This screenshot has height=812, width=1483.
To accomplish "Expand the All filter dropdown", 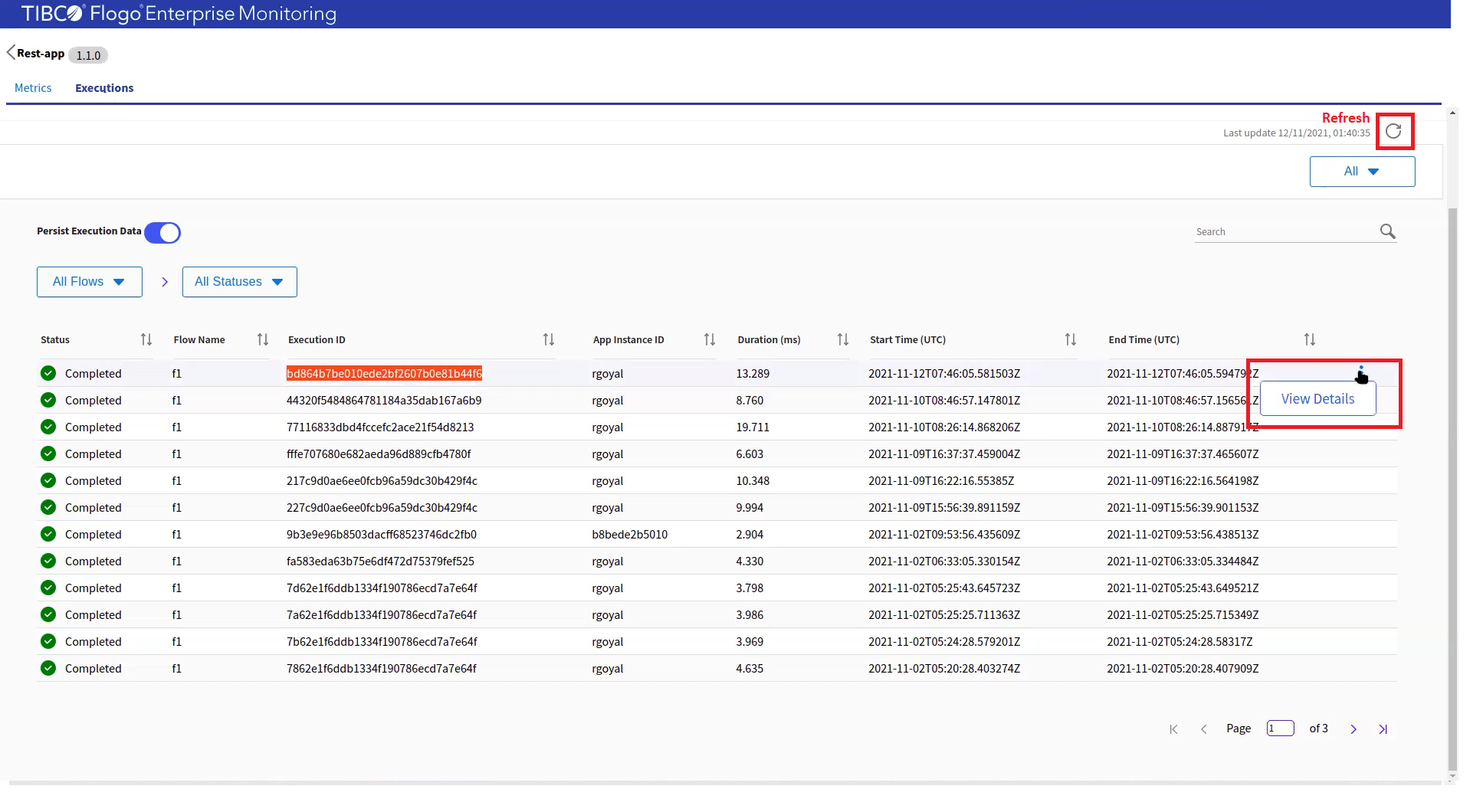I will pyautogui.click(x=1362, y=172).
